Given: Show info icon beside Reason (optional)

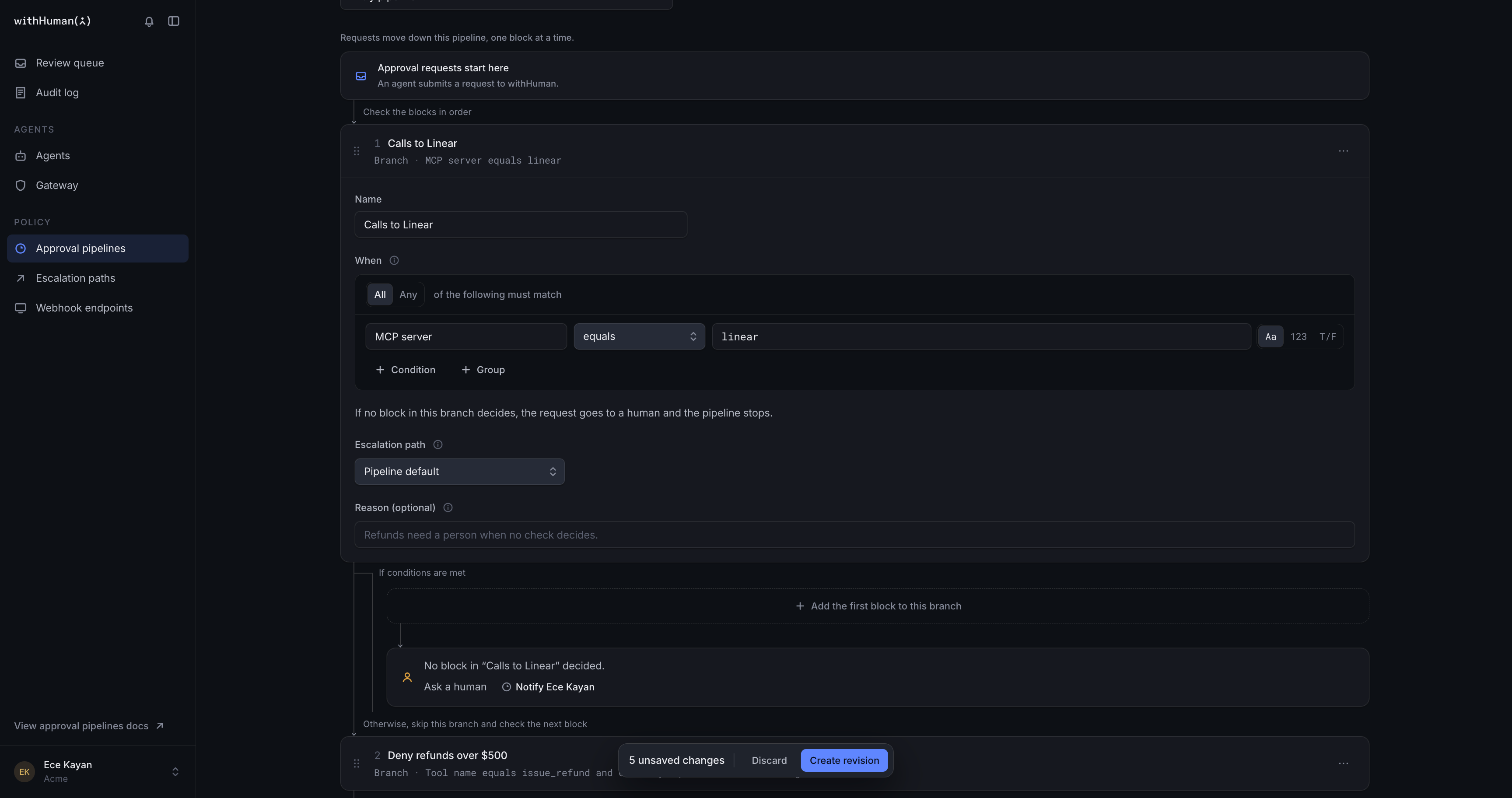Looking at the screenshot, I should (448, 507).
